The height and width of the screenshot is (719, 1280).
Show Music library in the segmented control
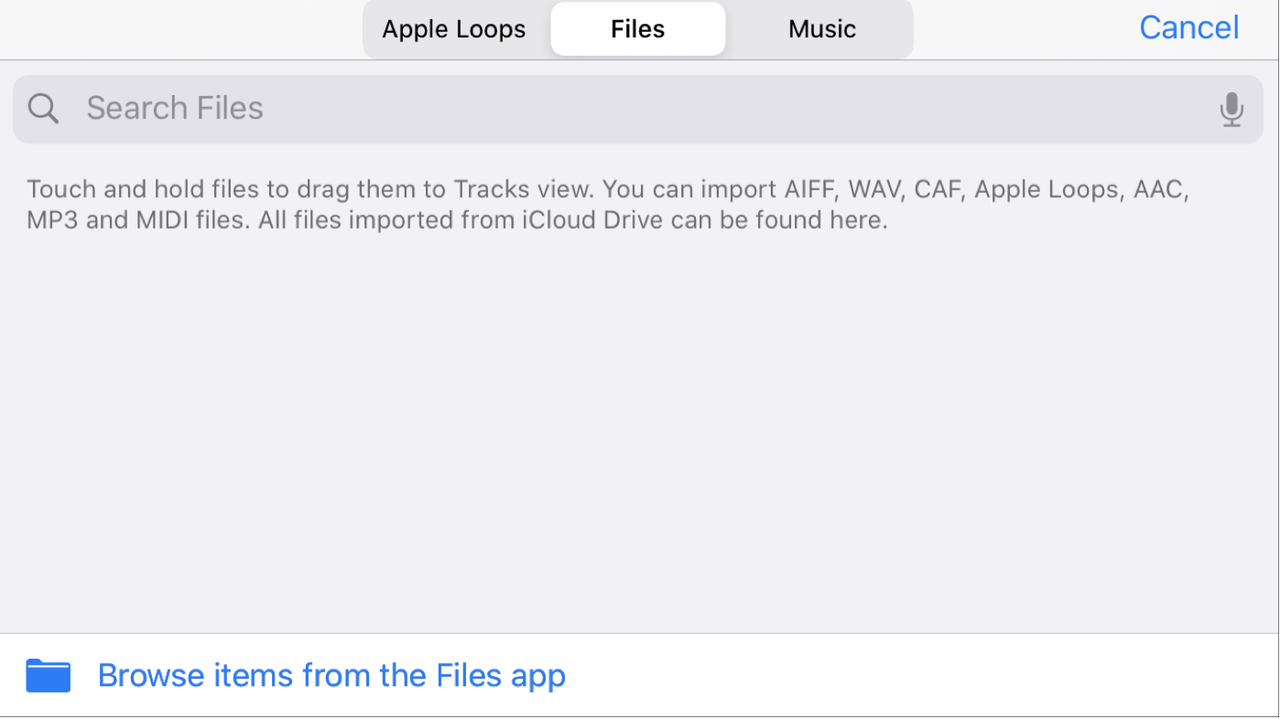(821, 29)
